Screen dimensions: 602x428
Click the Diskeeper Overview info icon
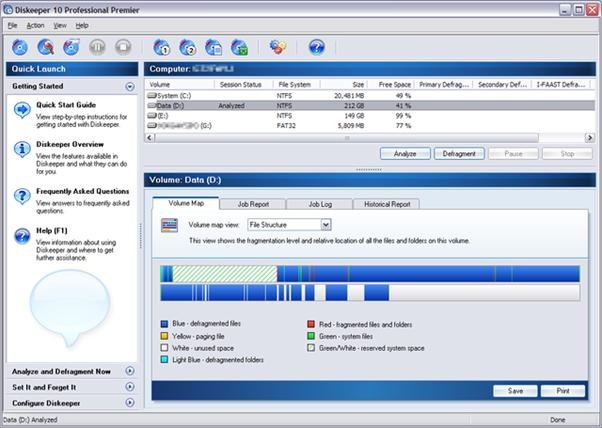click(21, 150)
